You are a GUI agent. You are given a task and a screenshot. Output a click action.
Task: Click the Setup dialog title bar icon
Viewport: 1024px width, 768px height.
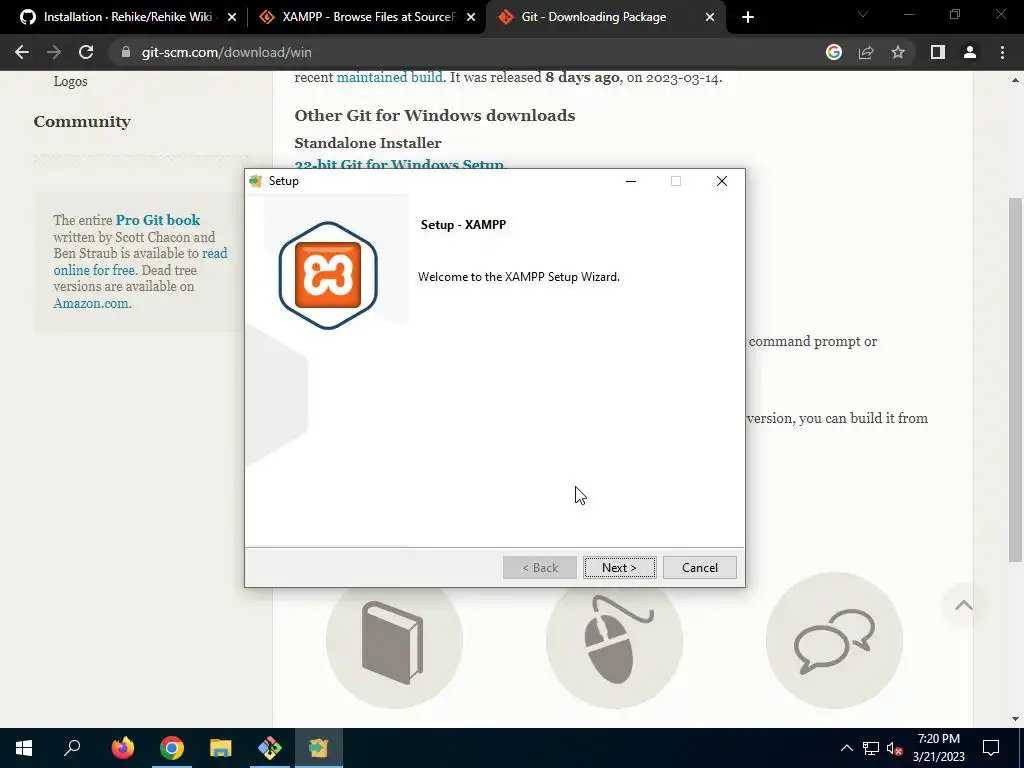[x=256, y=181]
